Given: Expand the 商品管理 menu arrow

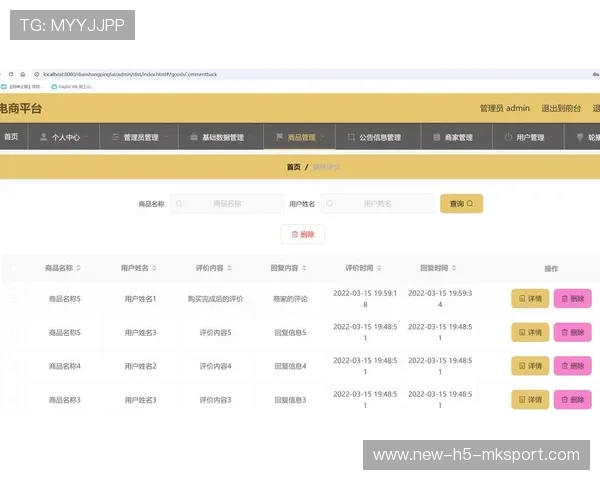Looking at the screenshot, I should [x=323, y=137].
